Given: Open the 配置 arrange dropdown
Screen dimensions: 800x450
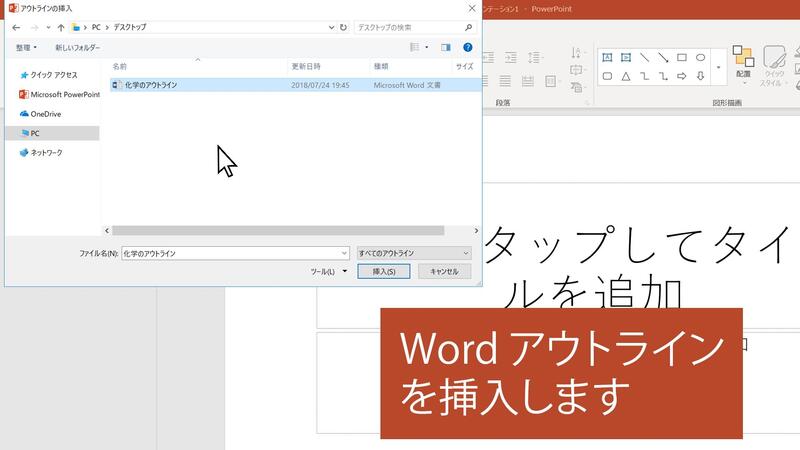Looking at the screenshot, I should 743,65.
